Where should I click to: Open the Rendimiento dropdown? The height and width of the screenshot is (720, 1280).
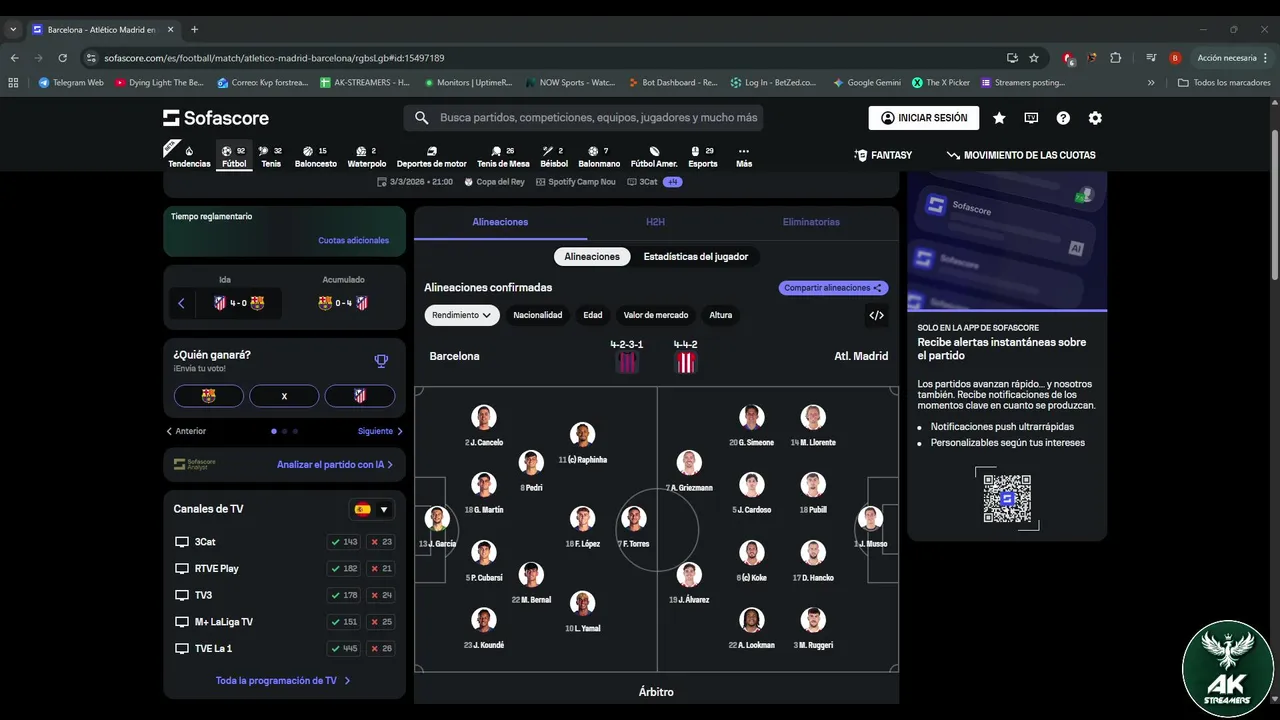462,315
